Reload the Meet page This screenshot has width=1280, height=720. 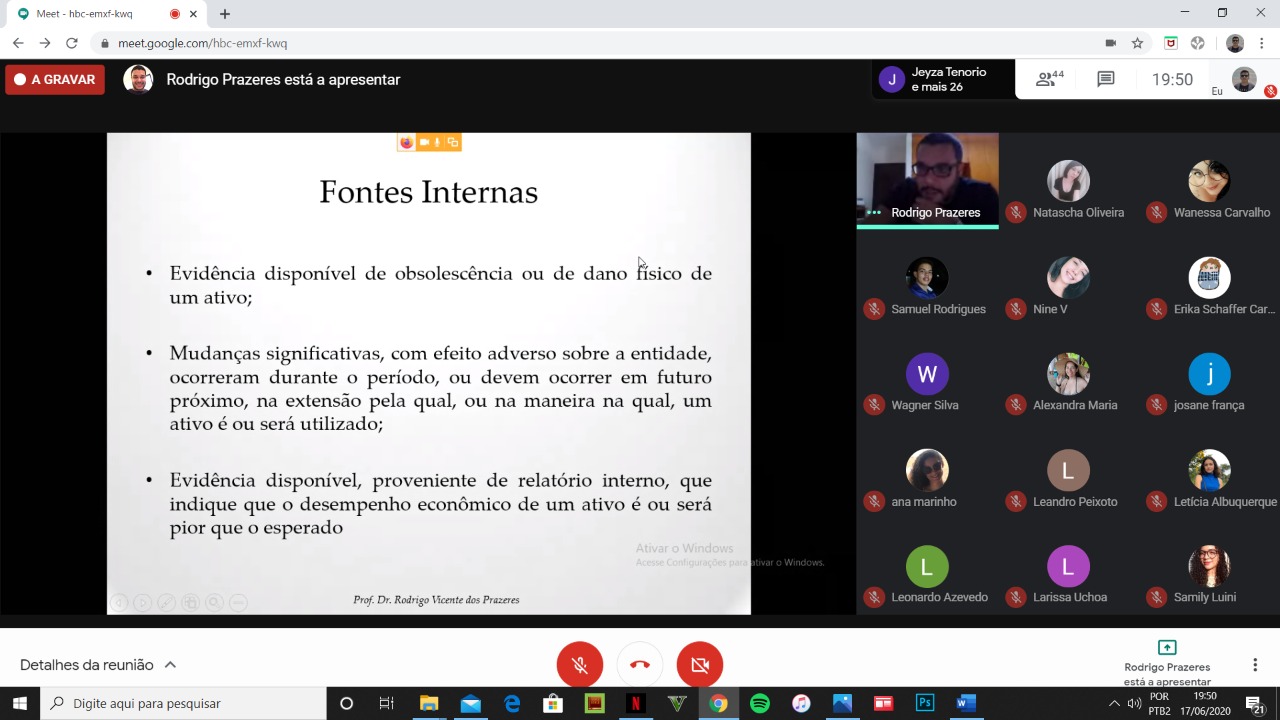(x=71, y=43)
